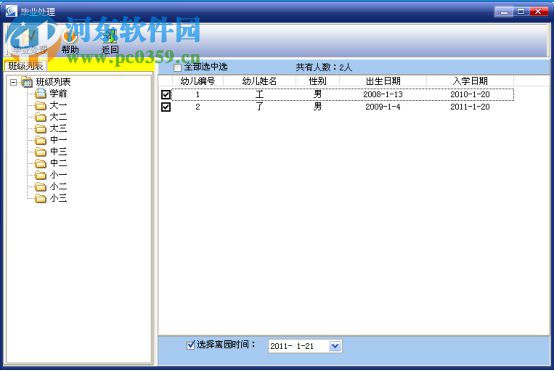Click the 性别 column header

coord(317,81)
